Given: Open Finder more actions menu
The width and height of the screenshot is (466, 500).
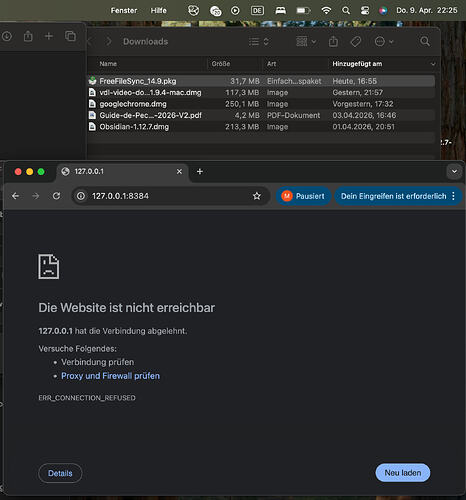Looking at the screenshot, I should pos(384,42).
